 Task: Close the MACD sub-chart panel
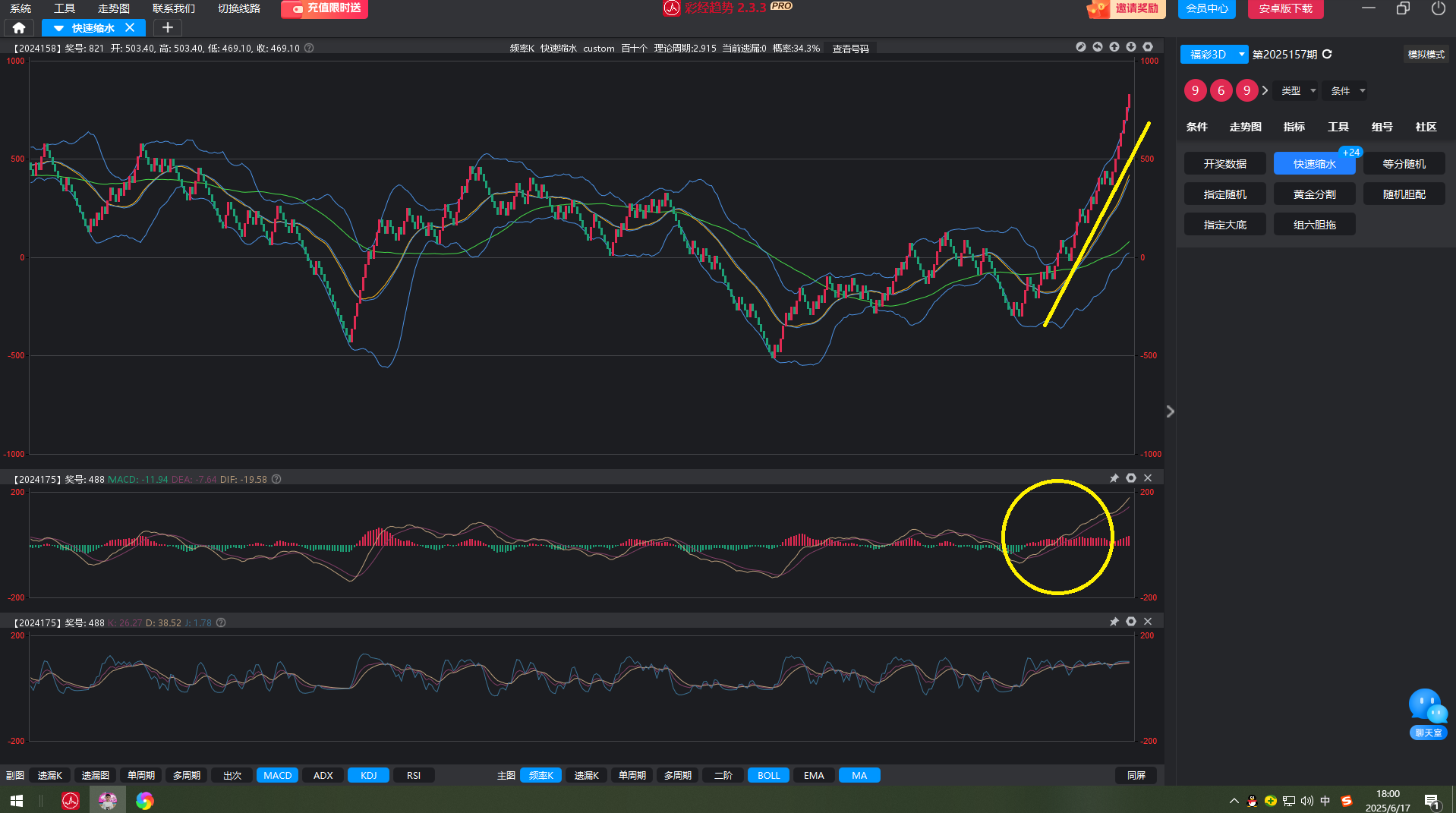(1148, 478)
